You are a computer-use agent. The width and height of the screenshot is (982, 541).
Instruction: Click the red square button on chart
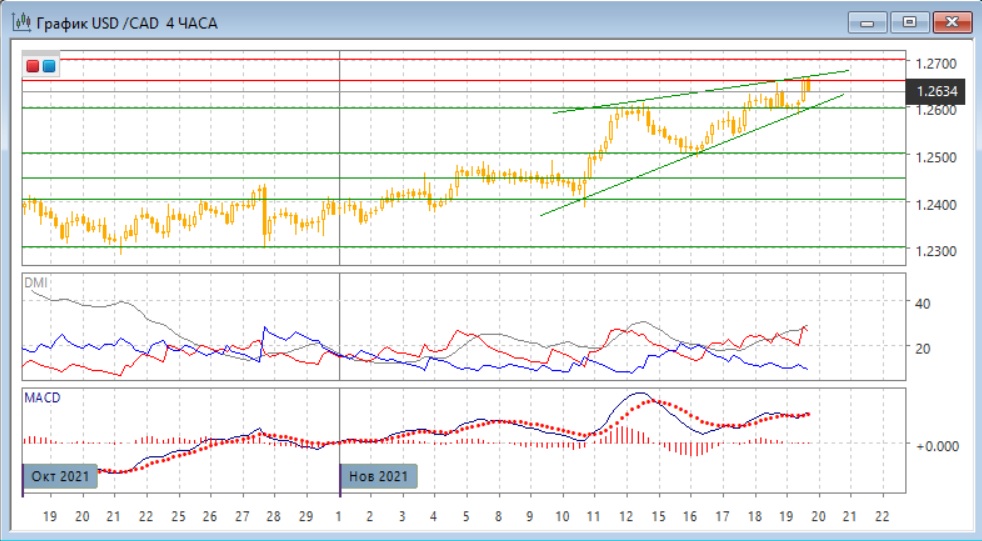click(x=33, y=67)
